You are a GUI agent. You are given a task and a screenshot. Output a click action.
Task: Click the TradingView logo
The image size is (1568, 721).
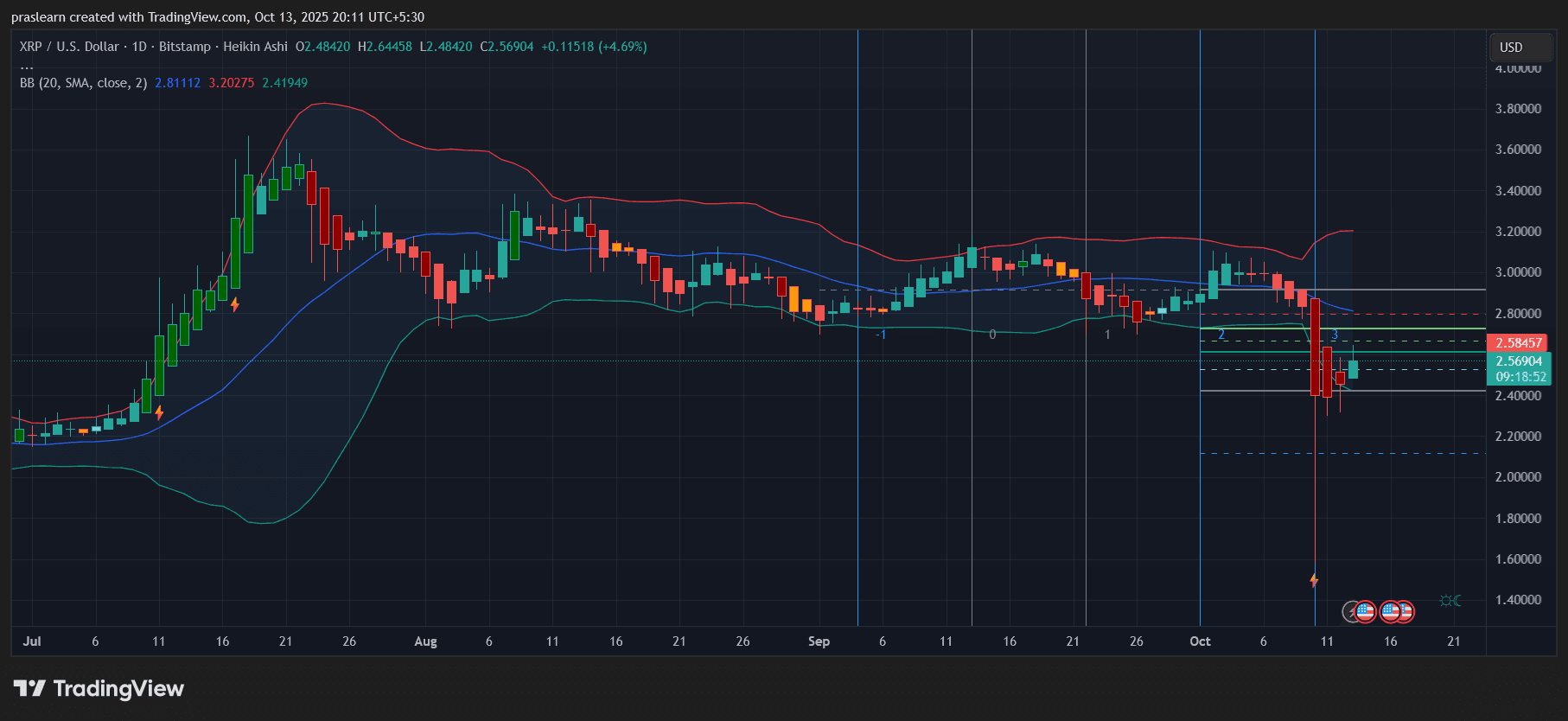click(99, 688)
